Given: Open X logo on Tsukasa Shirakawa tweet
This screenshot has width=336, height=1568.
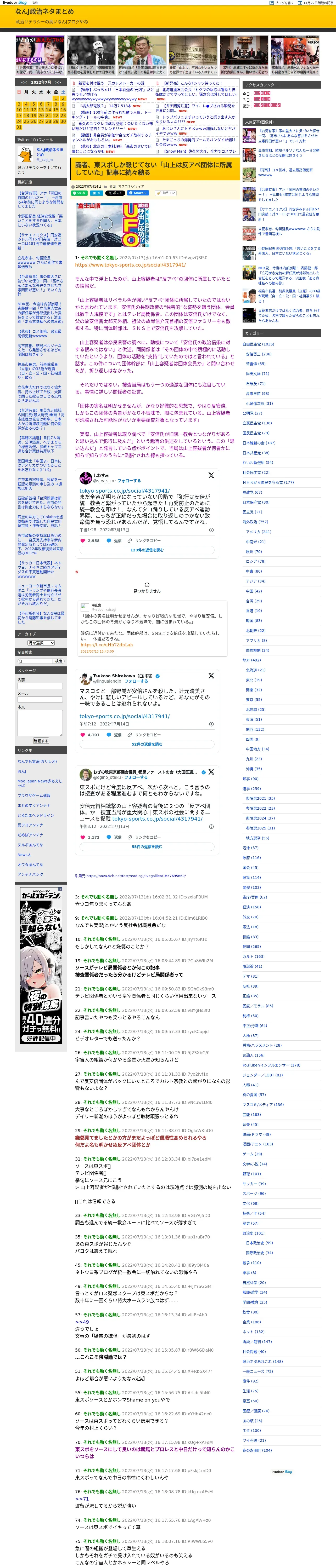Looking at the screenshot, I should tap(211, 676).
